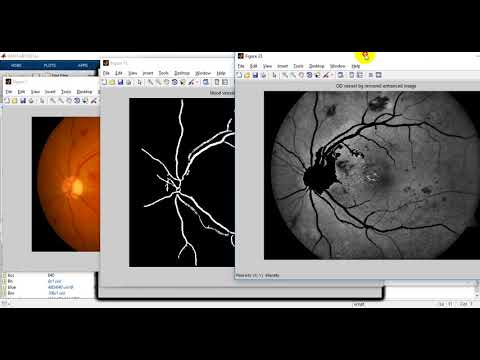Open Desktop menu in fundus figure window
The height and width of the screenshot is (360, 480).
click(x=84, y=91)
